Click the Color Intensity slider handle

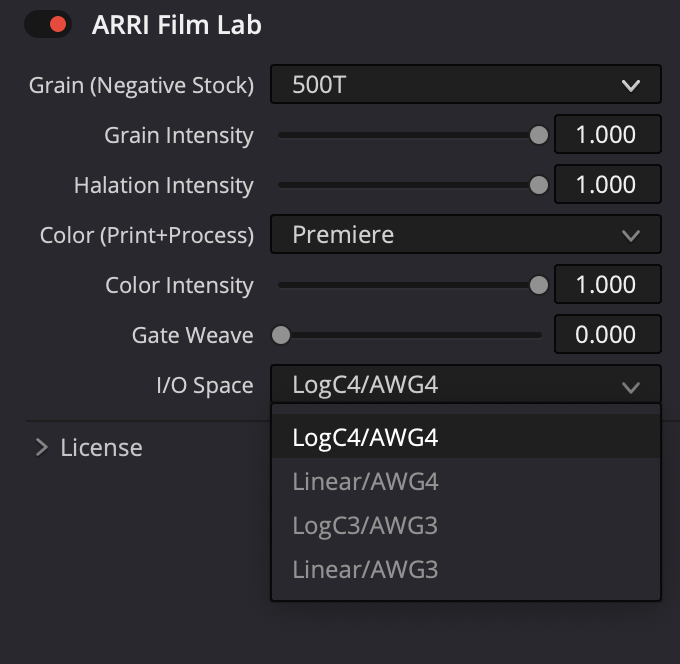click(x=538, y=285)
